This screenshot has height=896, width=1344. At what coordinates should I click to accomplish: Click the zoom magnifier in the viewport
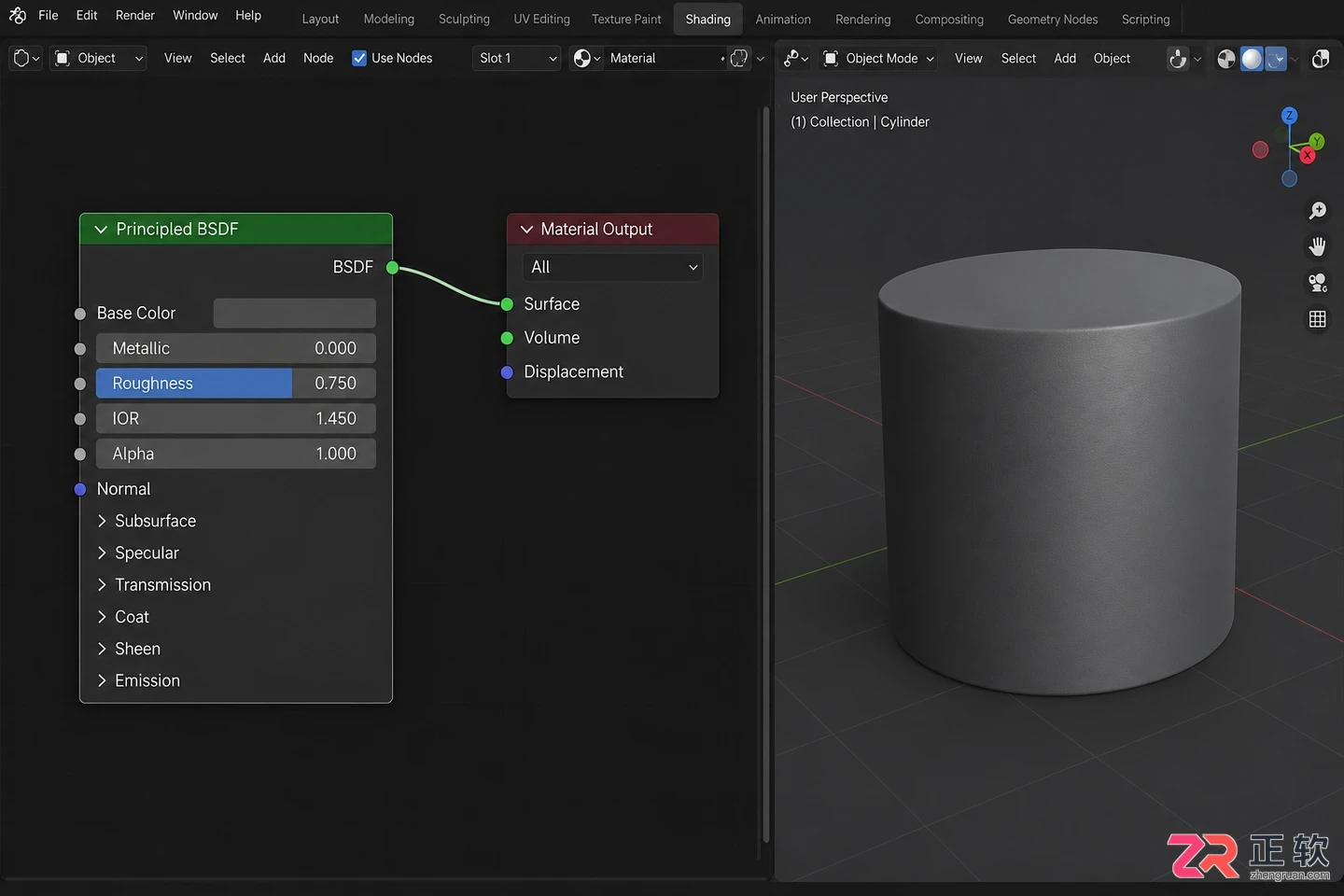pos(1318,211)
